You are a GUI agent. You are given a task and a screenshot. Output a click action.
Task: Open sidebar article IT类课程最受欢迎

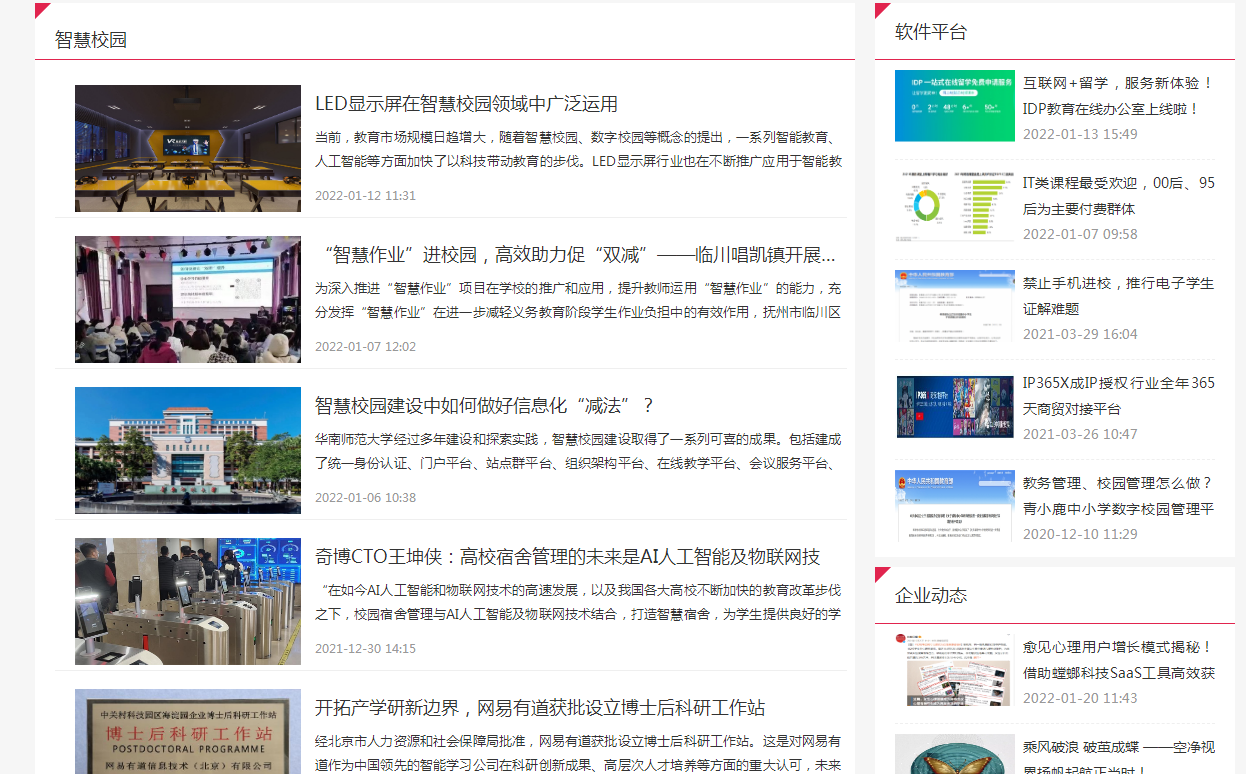pyautogui.click(x=1119, y=196)
